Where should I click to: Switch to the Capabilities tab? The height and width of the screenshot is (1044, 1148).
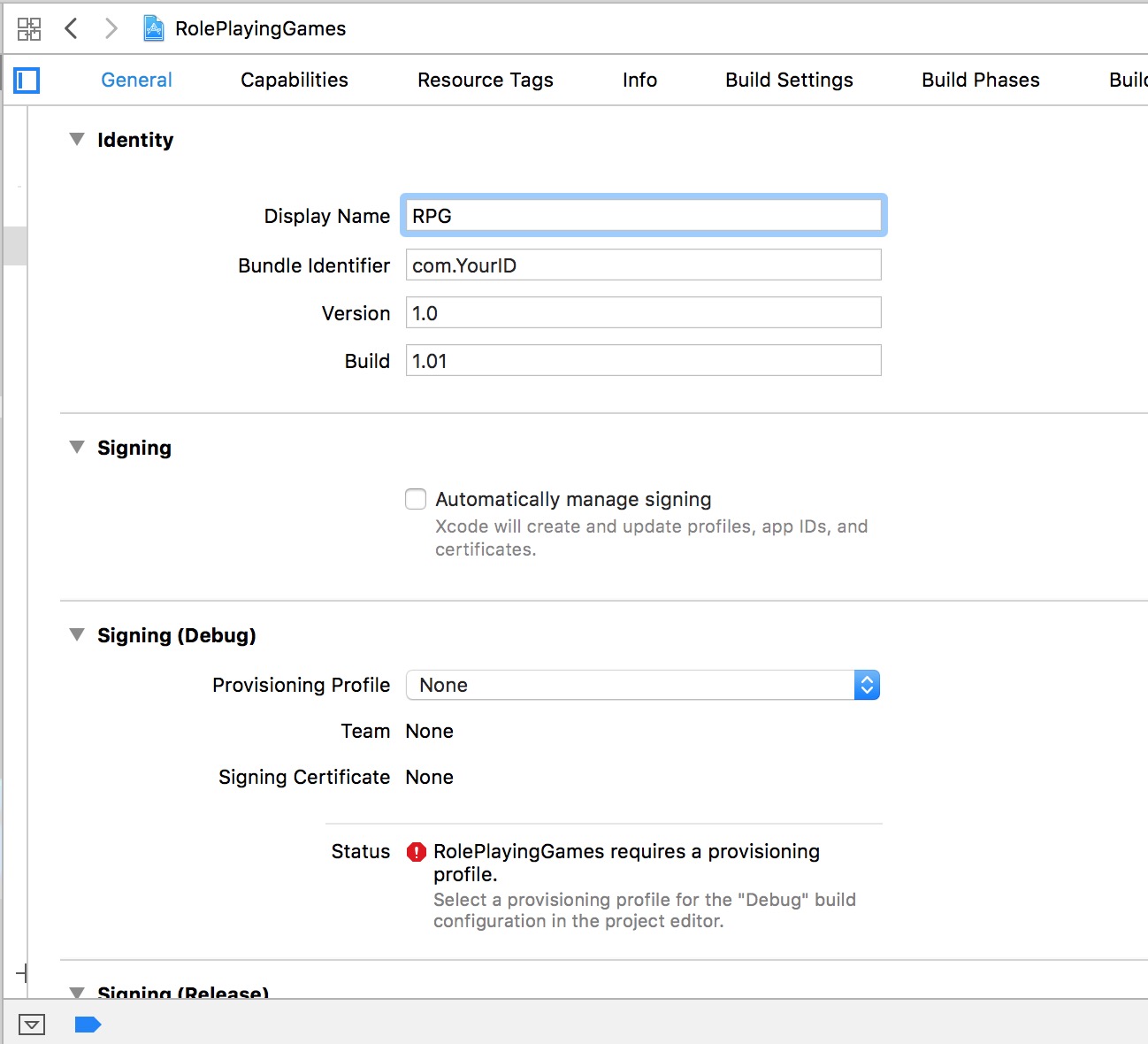pos(294,80)
